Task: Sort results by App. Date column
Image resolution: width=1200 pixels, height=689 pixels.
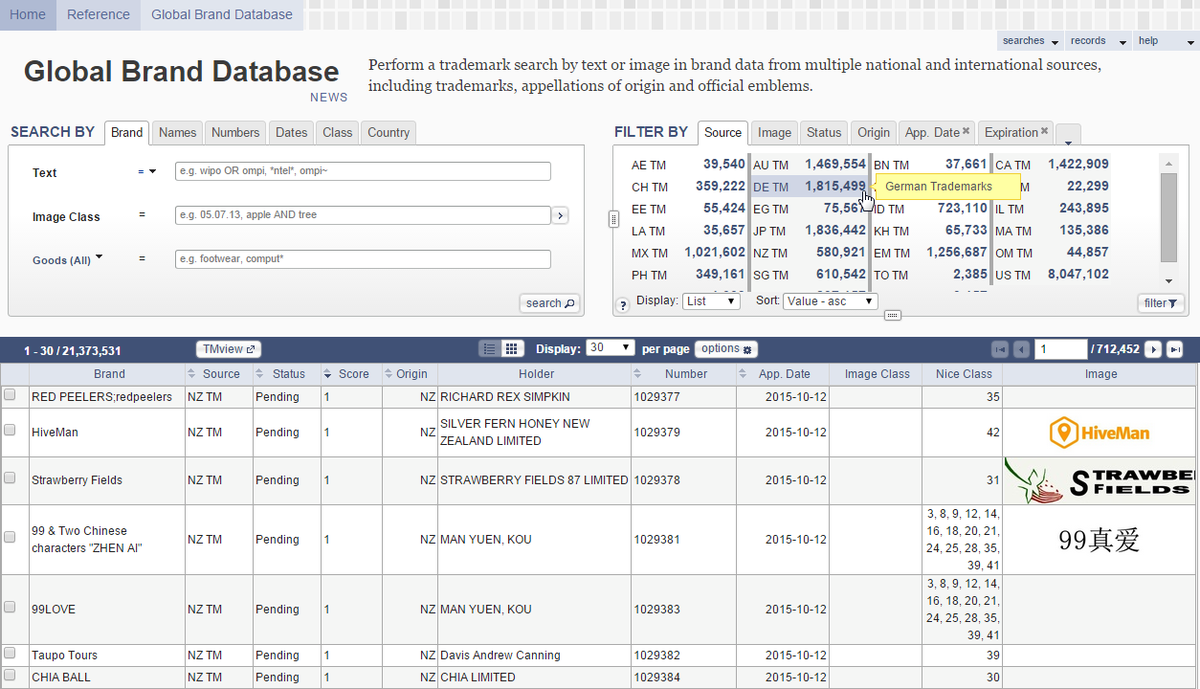Action: click(x=743, y=374)
